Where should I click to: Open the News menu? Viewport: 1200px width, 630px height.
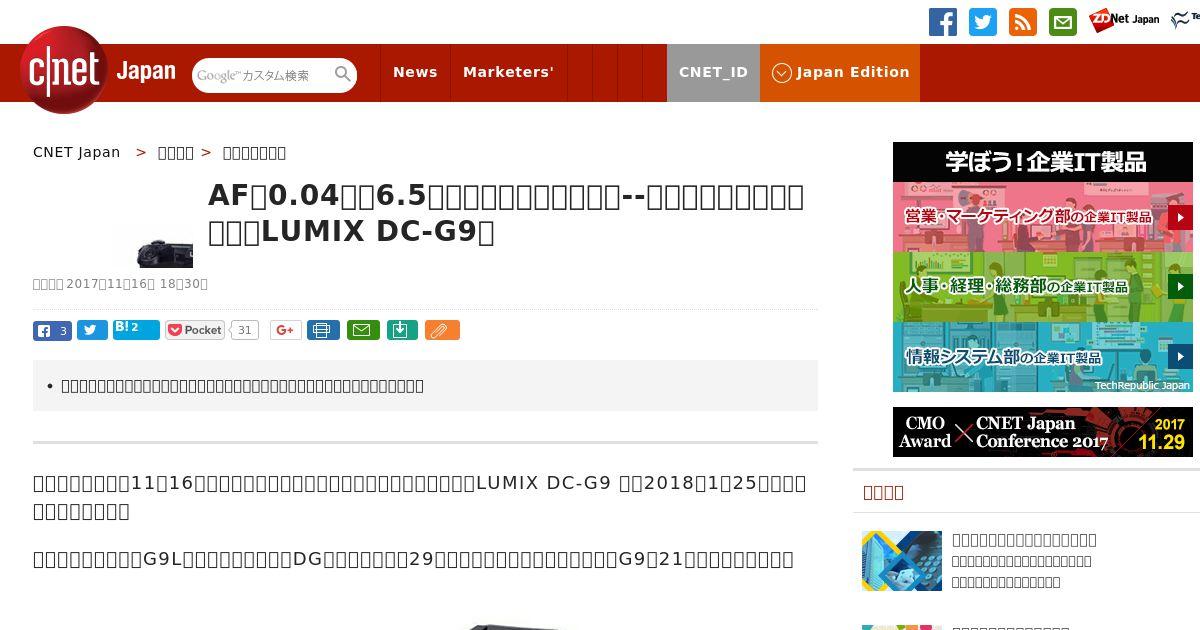click(x=415, y=72)
